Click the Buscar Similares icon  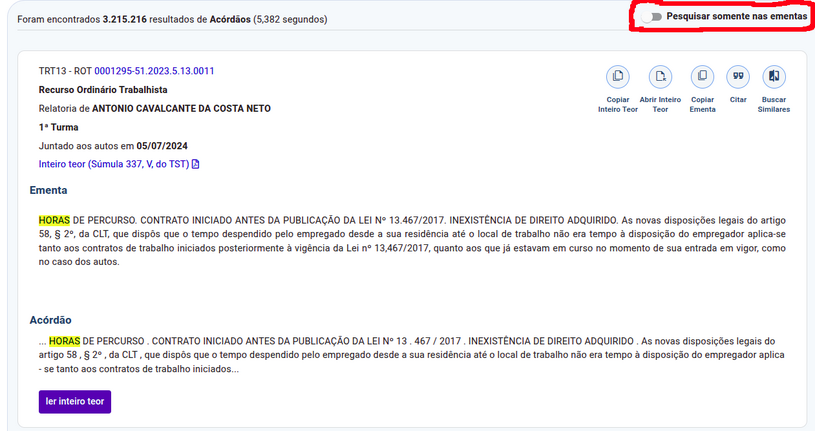tap(774, 77)
